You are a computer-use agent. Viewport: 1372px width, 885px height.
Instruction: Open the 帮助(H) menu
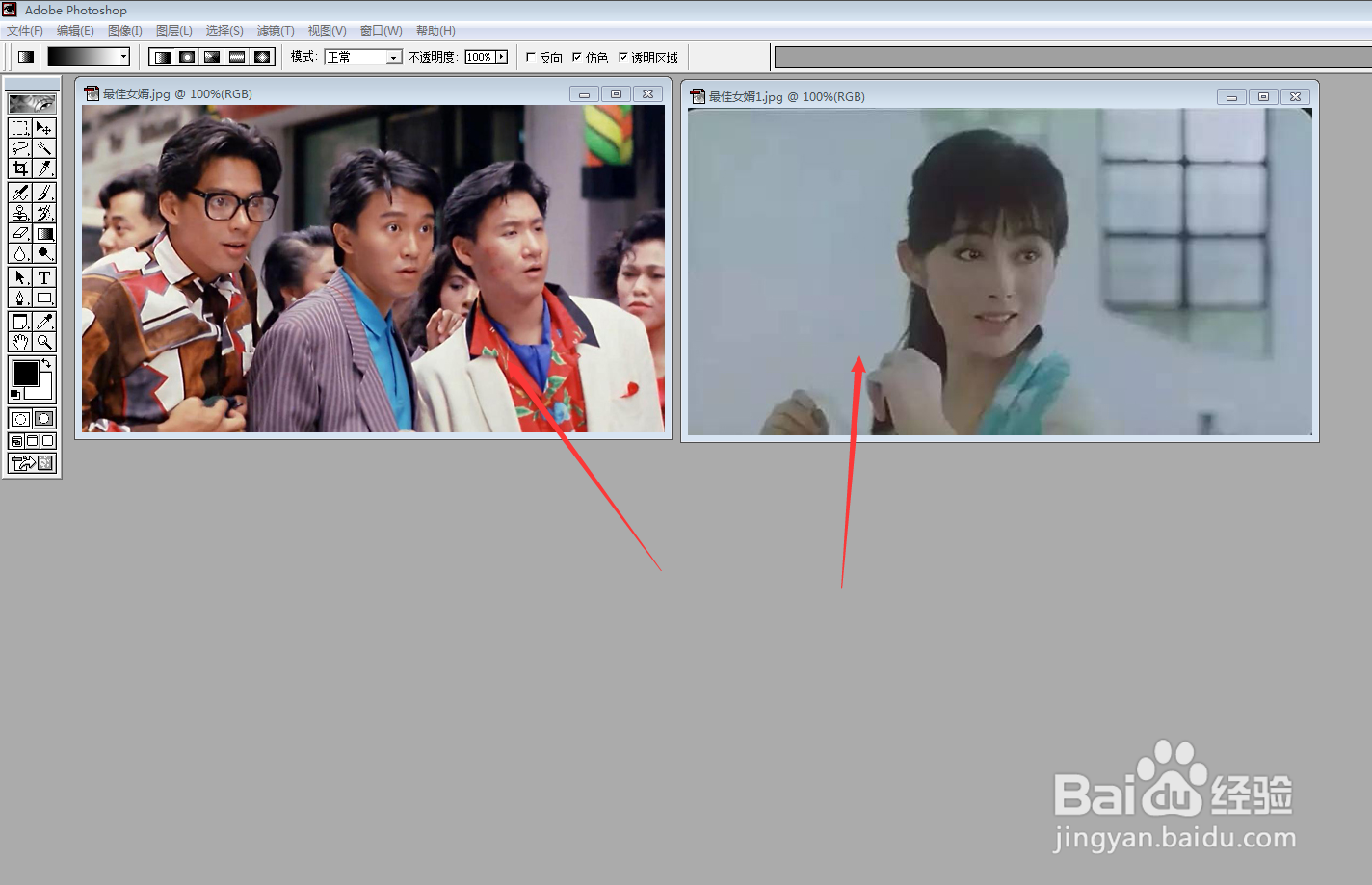tap(435, 31)
